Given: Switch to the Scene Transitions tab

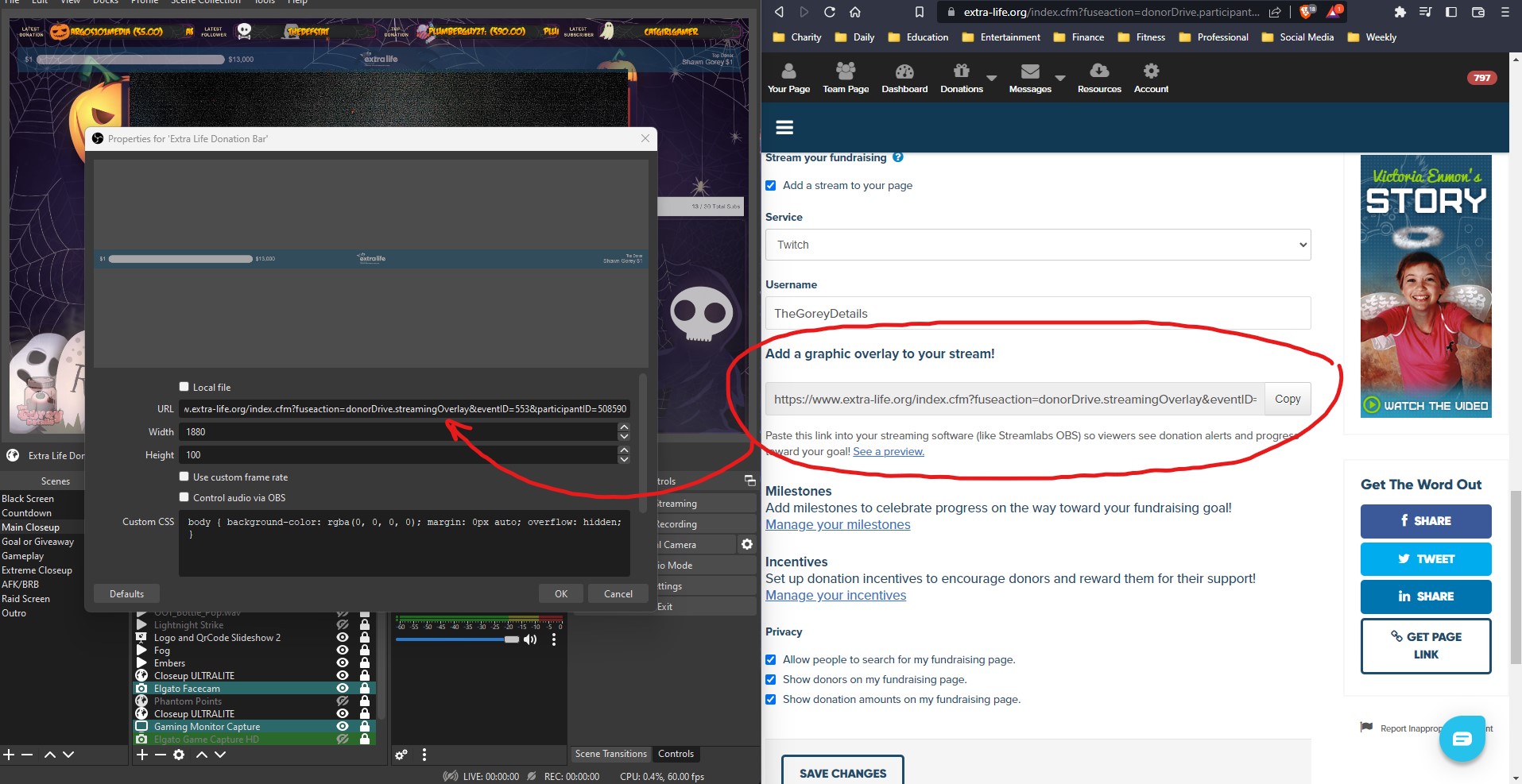Looking at the screenshot, I should (x=611, y=754).
